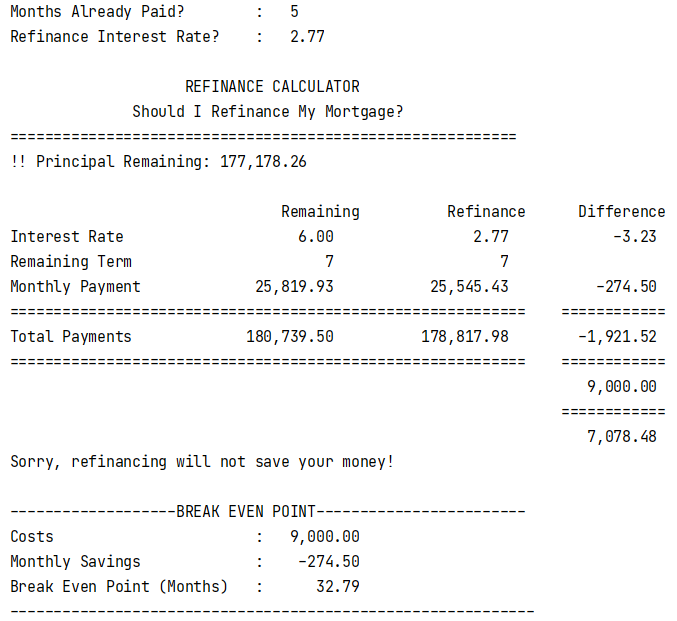The image size is (677, 621).
Task: Click the Principal Remaining amount 177,178.26
Action: coord(263,162)
